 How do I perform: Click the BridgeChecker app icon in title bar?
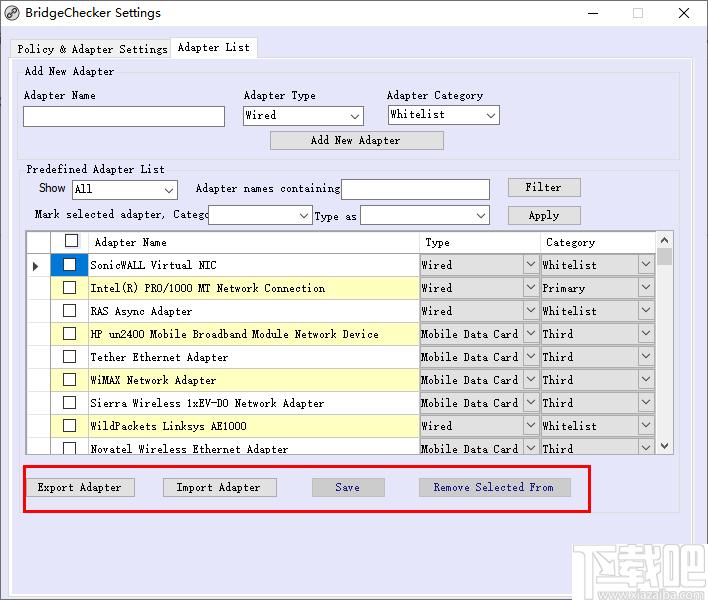(12, 13)
